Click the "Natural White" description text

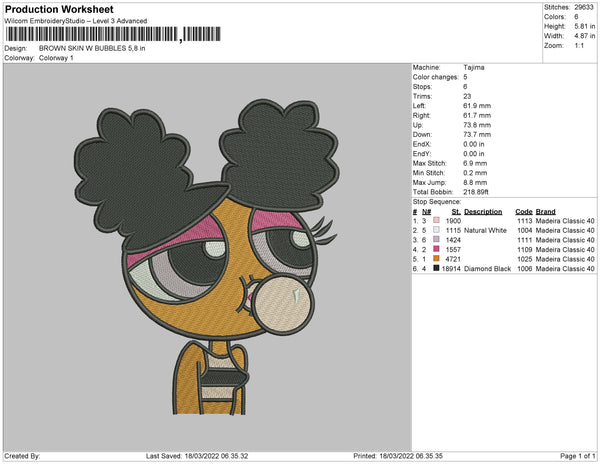[x=485, y=230]
